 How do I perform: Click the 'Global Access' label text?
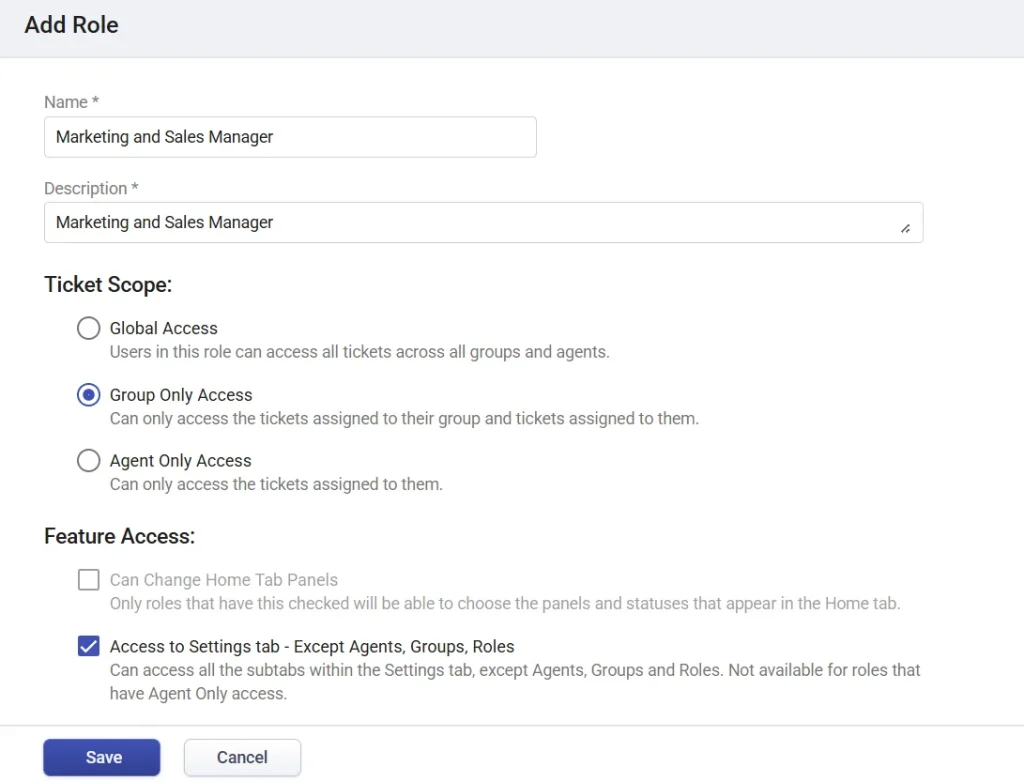click(x=163, y=328)
